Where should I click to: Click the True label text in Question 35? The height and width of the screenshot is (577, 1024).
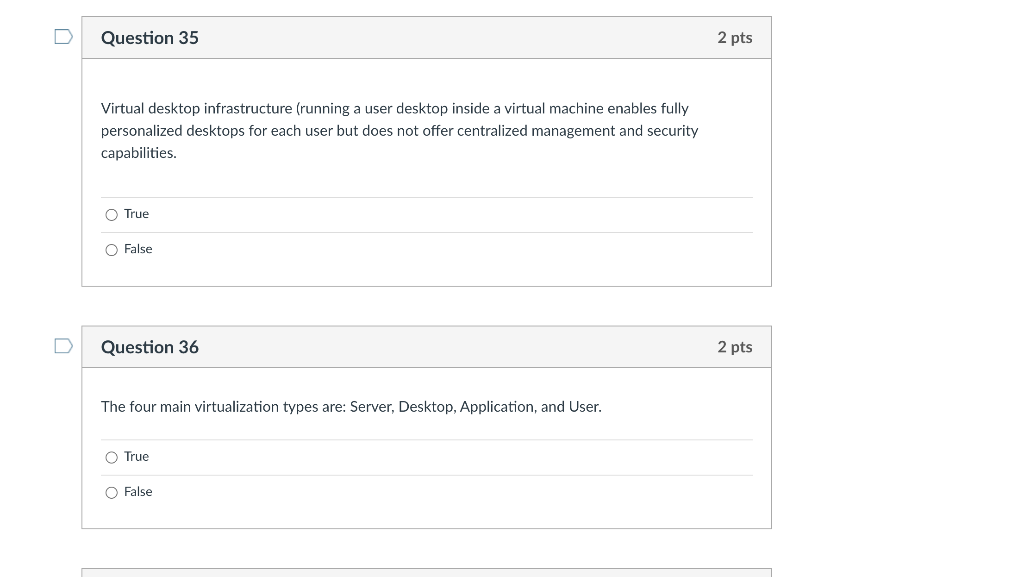click(136, 214)
